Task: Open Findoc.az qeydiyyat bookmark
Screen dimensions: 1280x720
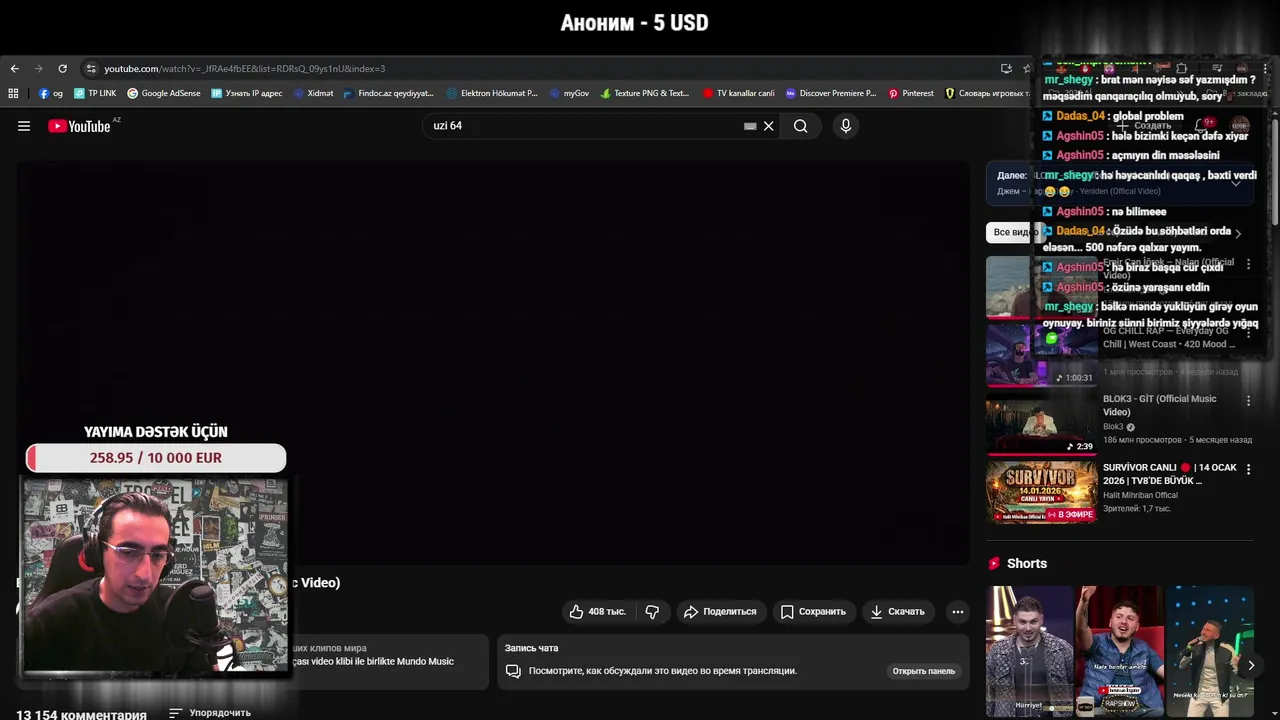Action: pyautogui.click(x=388, y=93)
